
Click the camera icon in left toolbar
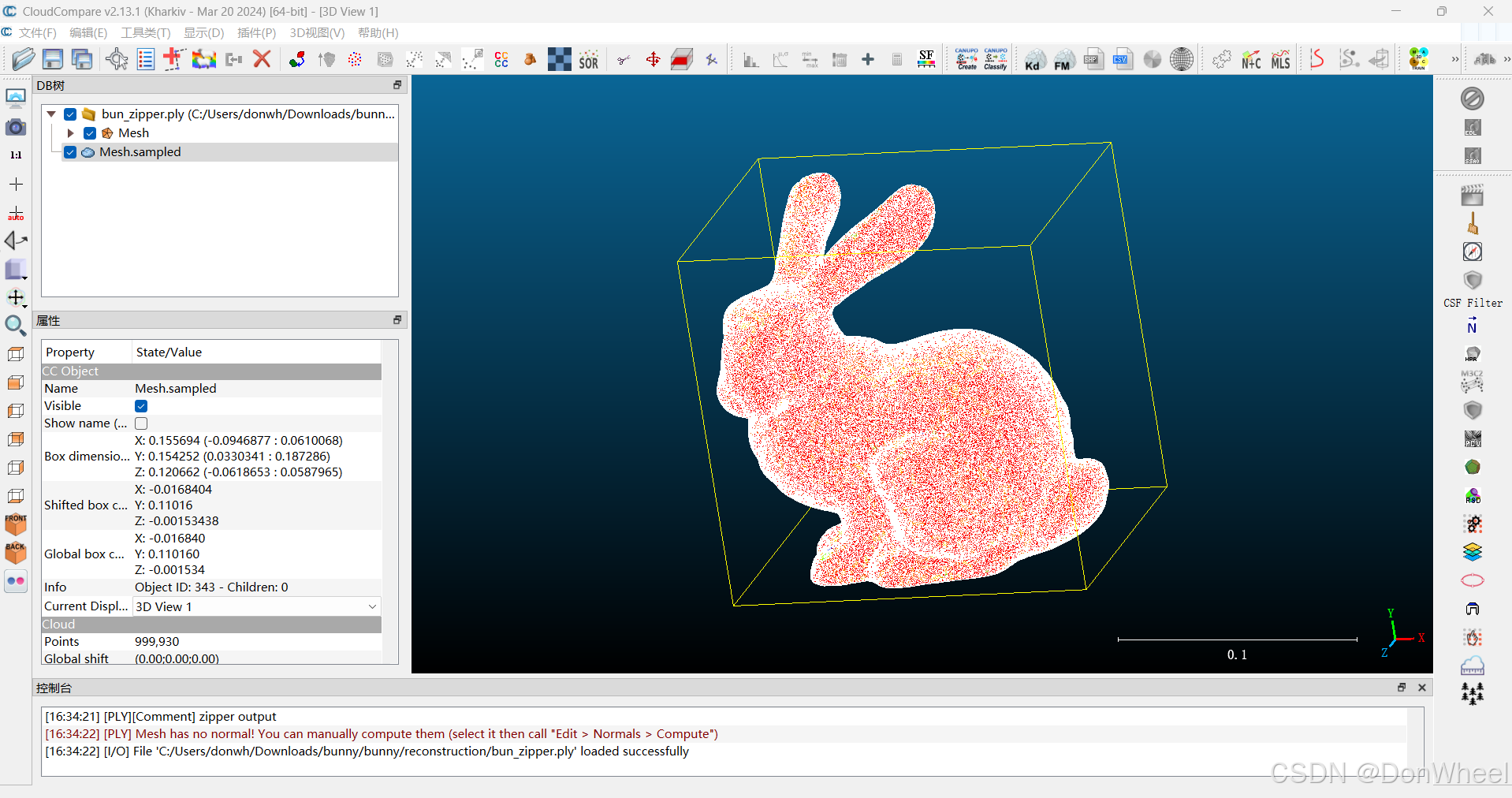point(16,127)
